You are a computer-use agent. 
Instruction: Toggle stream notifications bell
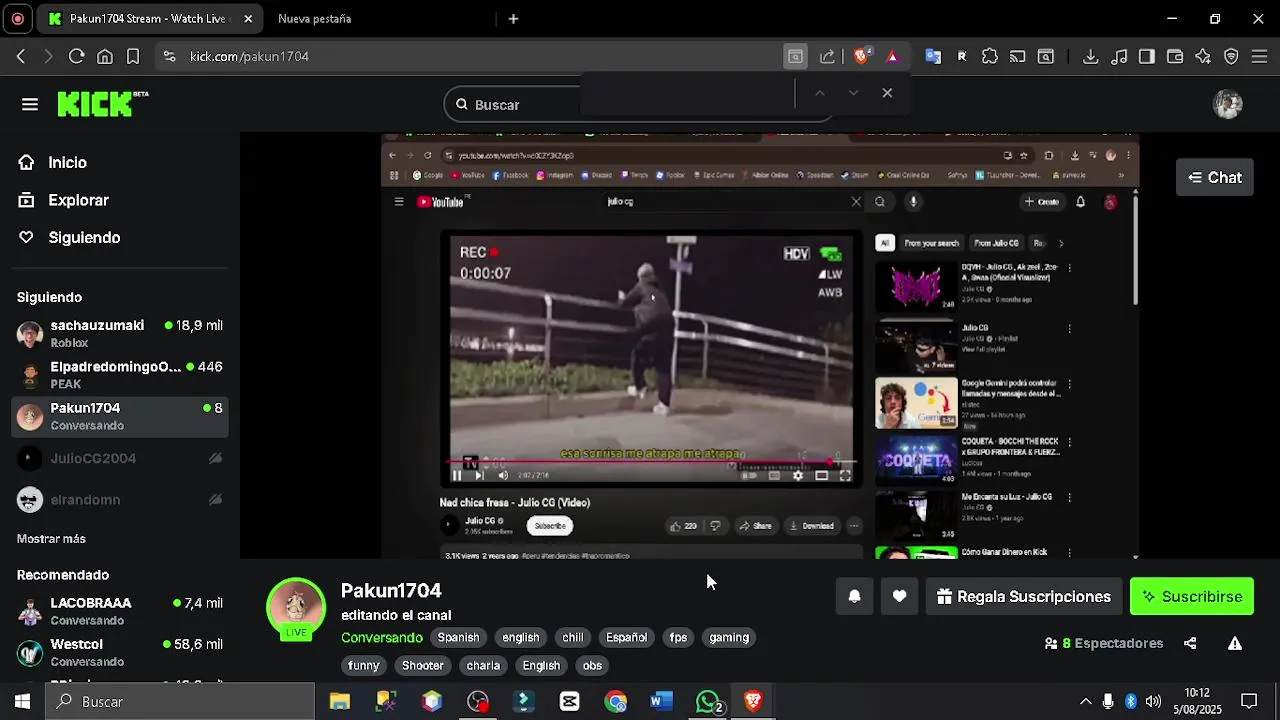click(854, 597)
